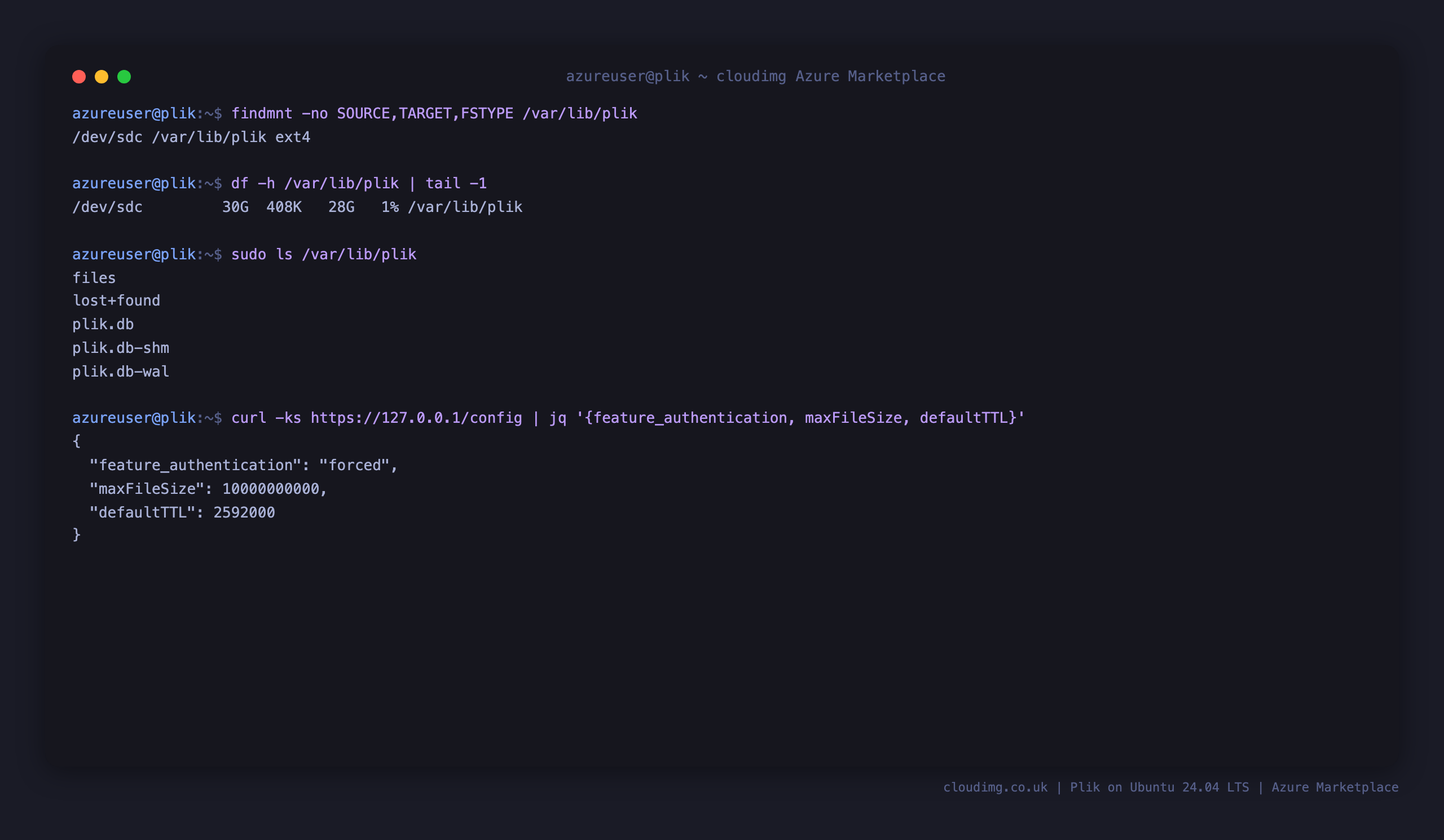
Task: Click the '408K' used space value
Action: (x=284, y=207)
